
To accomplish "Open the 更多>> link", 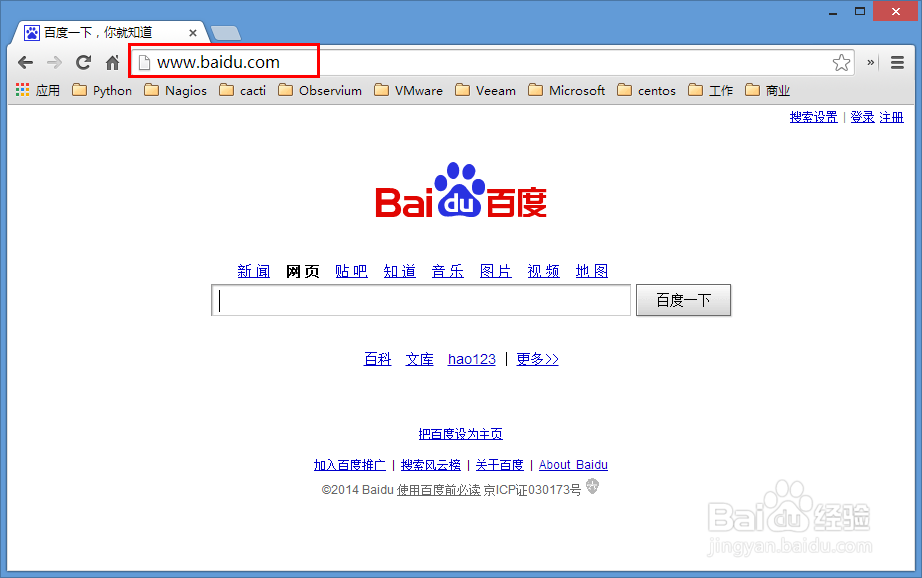I will tap(537, 359).
